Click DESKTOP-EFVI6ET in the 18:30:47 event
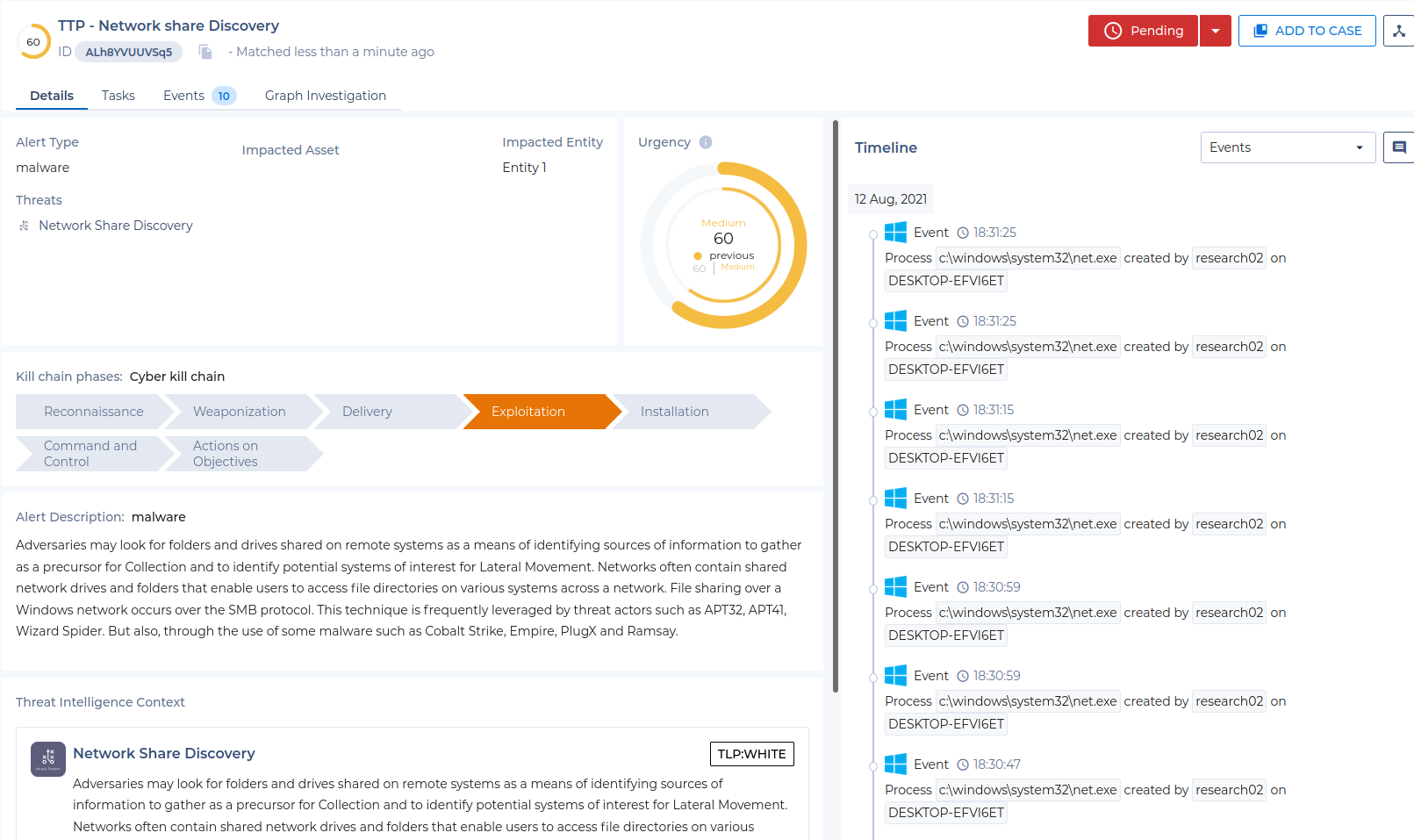This screenshot has width=1414, height=840. tap(946, 813)
